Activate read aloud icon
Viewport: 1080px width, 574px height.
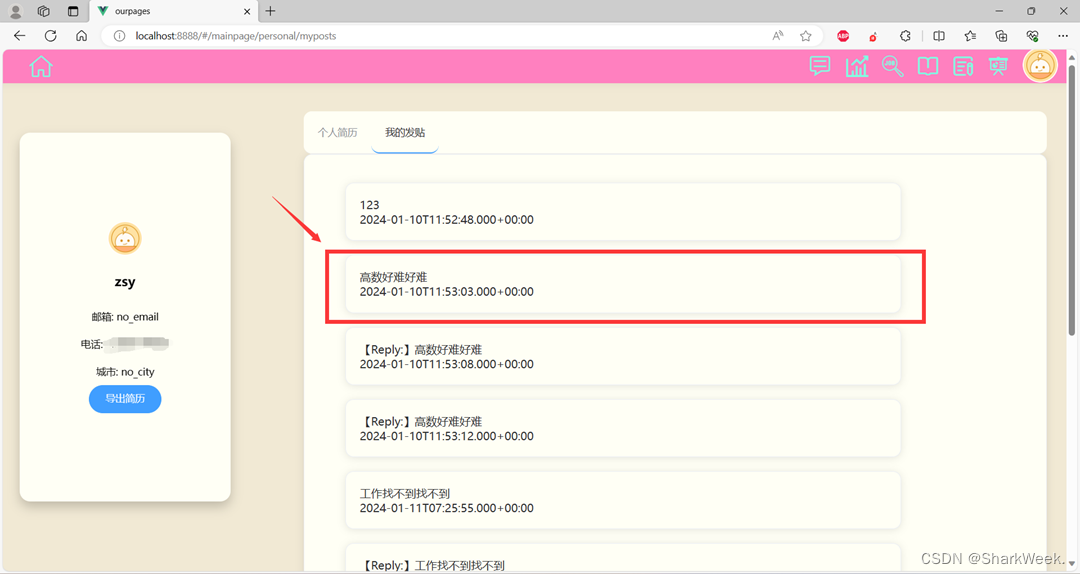tap(778, 36)
